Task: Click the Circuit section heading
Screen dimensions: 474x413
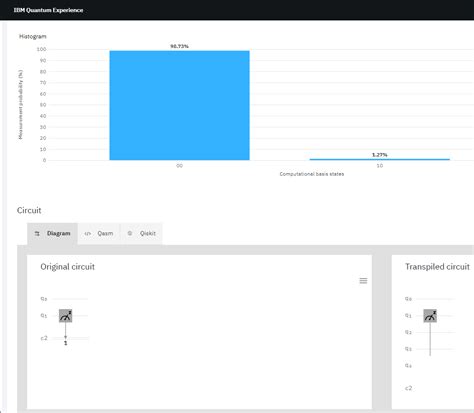Action: pyautogui.click(x=29, y=210)
